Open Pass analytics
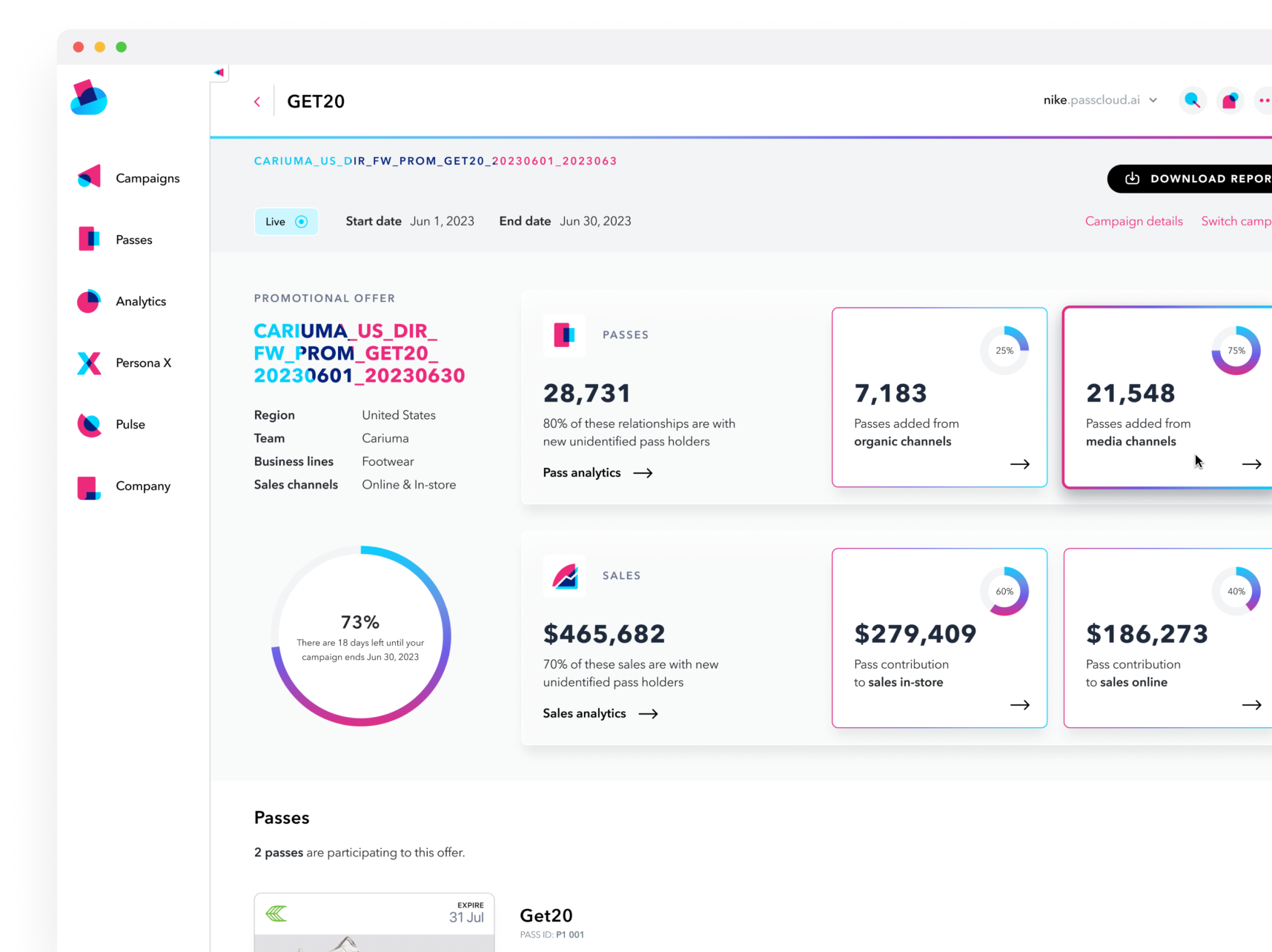 (x=597, y=473)
